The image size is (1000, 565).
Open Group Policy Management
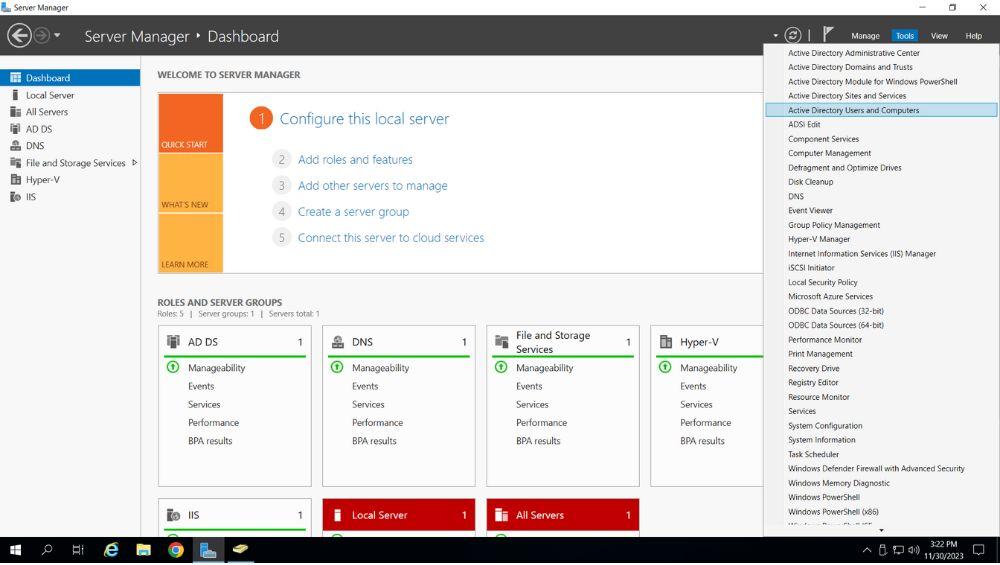coord(834,225)
